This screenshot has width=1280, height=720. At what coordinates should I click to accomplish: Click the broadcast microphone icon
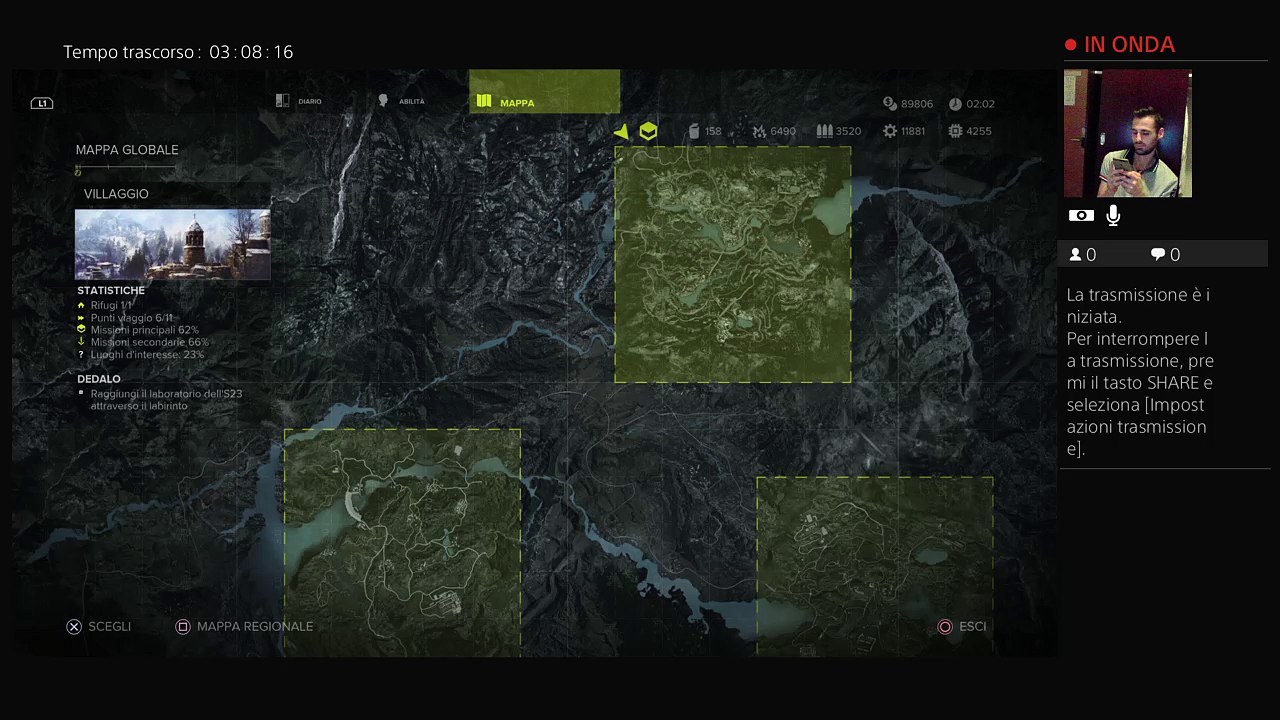pos(1113,215)
